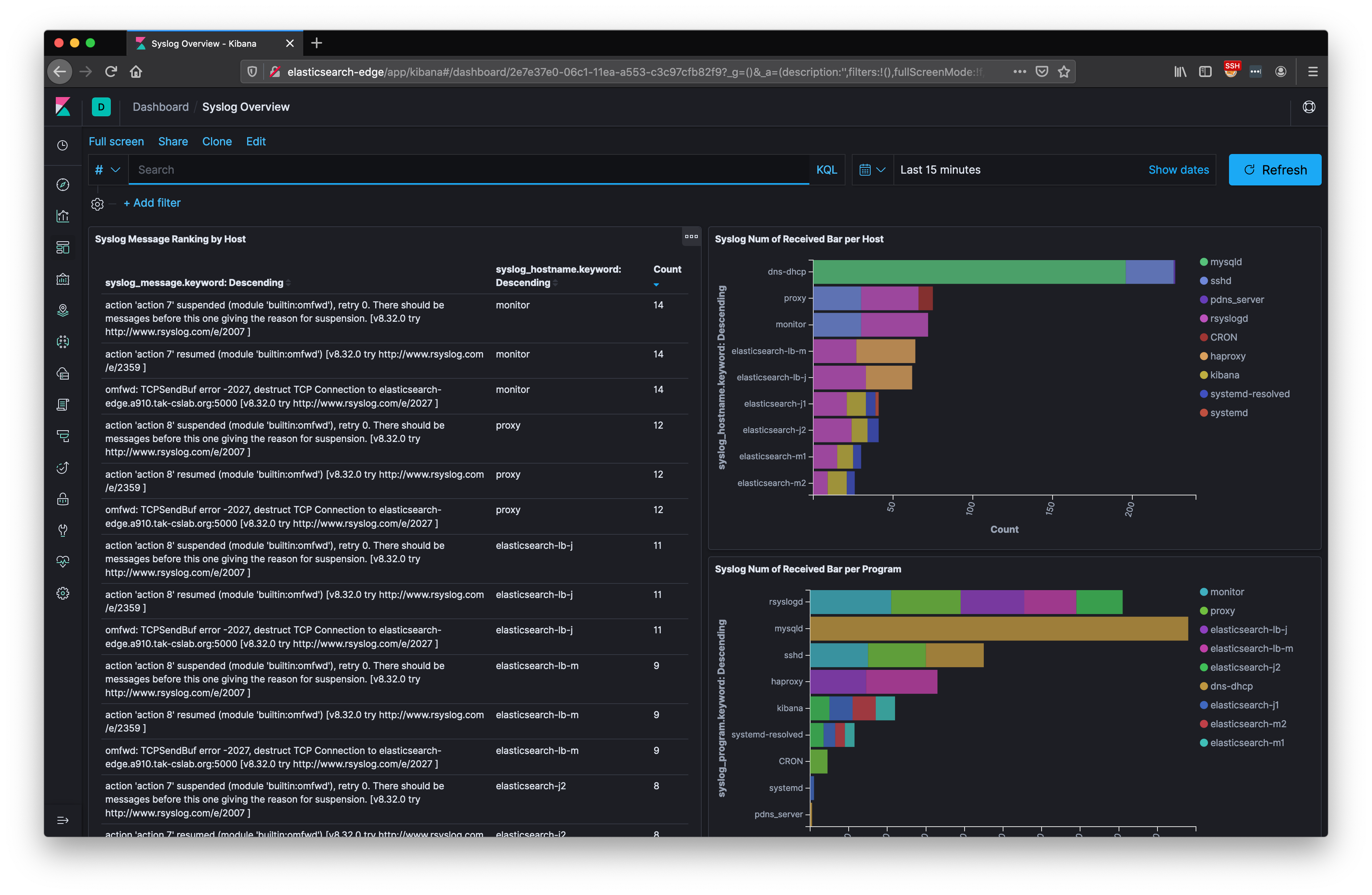Switch query language via KQL button
Image resolution: width=1372 pixels, height=895 pixels.
click(x=826, y=169)
